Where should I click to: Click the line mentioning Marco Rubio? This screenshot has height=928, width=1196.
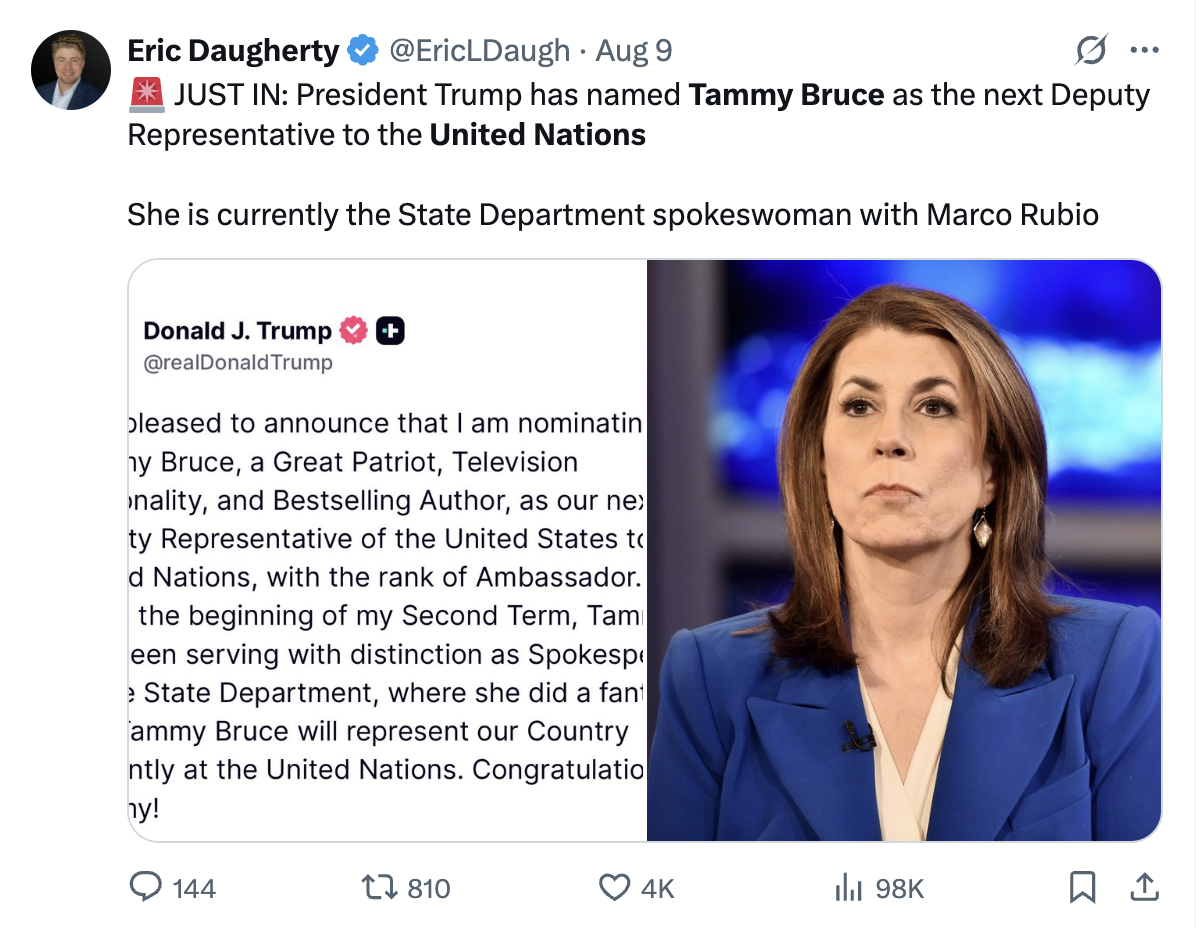coord(612,214)
